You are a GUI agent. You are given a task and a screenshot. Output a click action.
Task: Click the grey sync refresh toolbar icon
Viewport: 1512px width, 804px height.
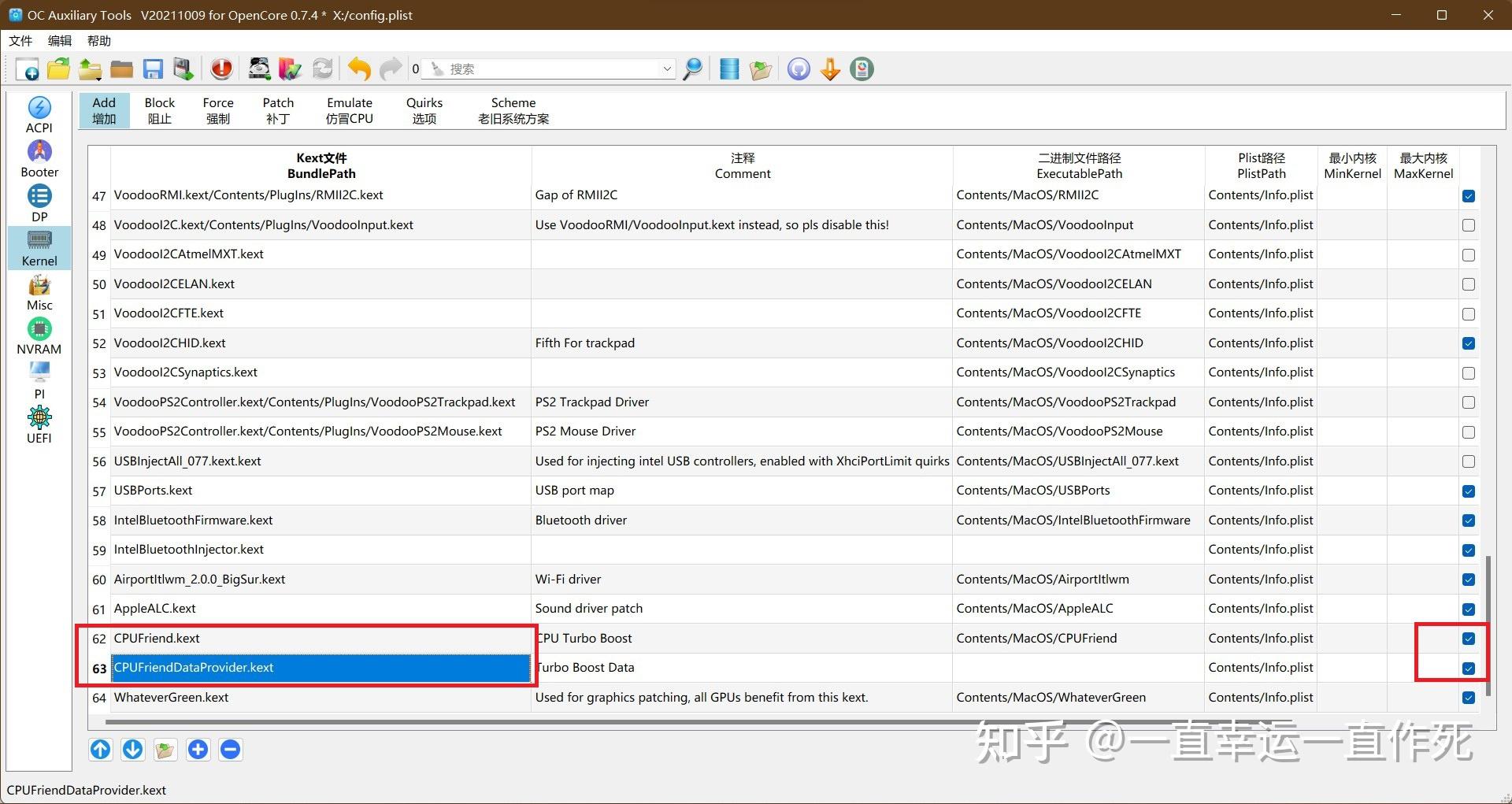pyautogui.click(x=322, y=69)
